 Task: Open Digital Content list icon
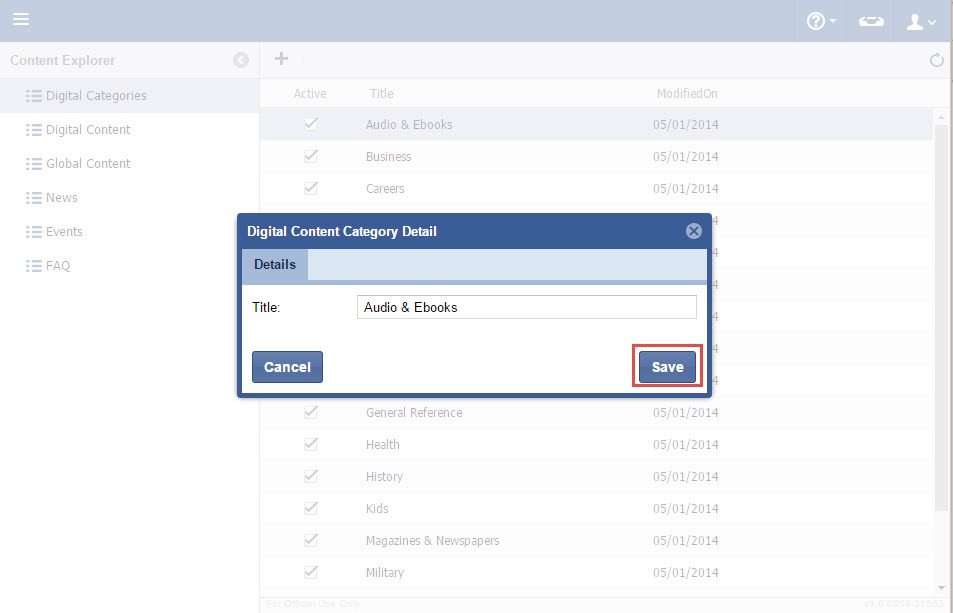(33, 130)
